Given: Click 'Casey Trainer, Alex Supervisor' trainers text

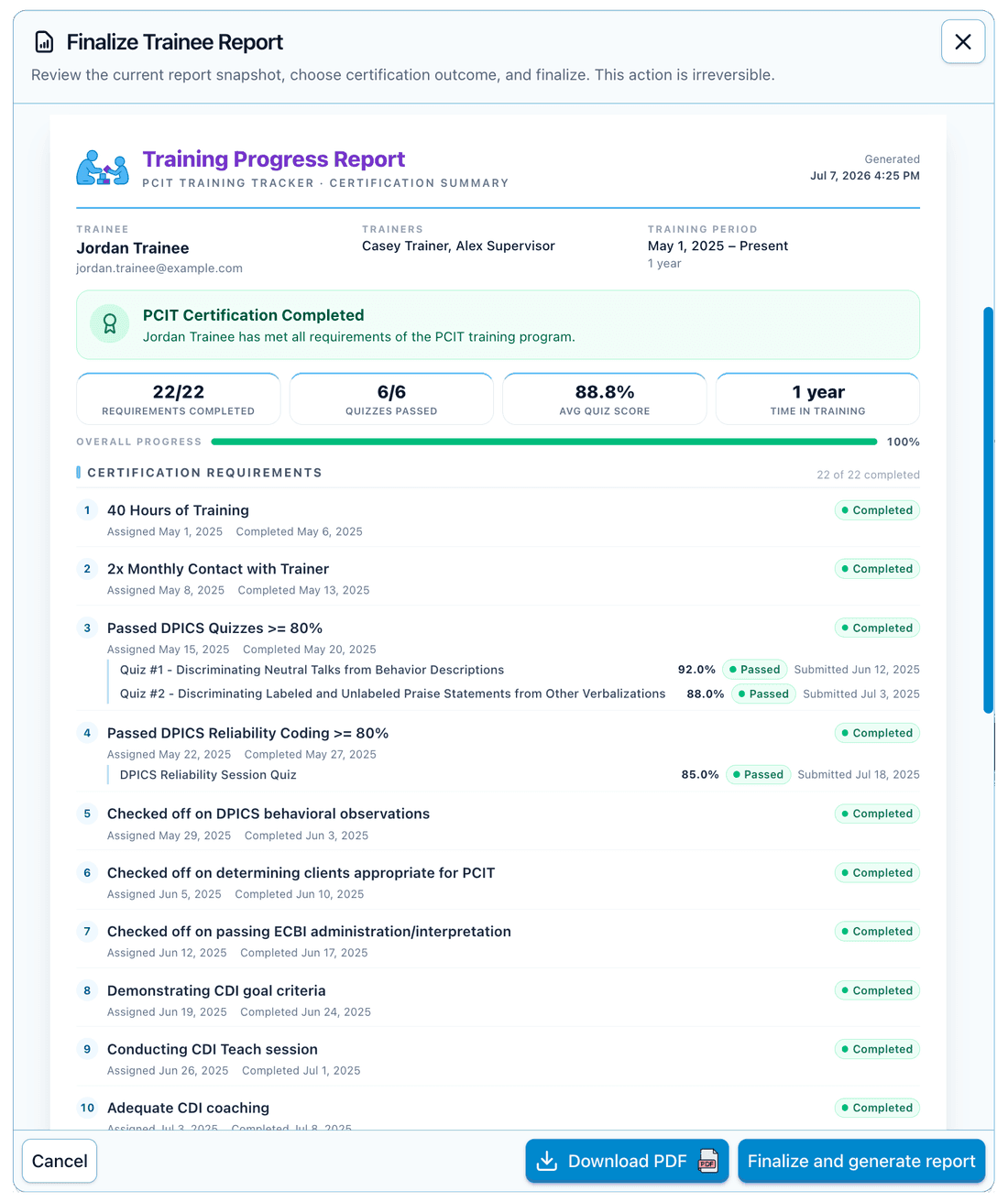Looking at the screenshot, I should coord(458,246).
